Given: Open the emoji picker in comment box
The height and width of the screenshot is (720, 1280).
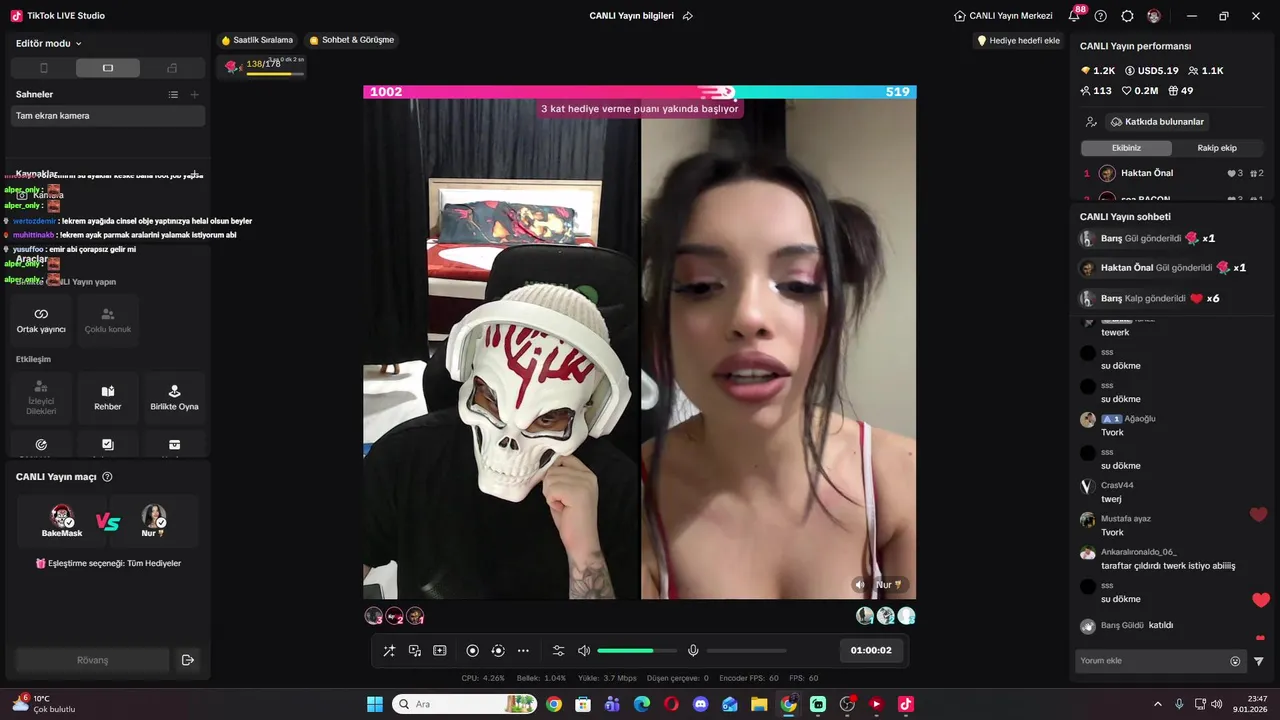Looking at the screenshot, I should point(1235,661).
